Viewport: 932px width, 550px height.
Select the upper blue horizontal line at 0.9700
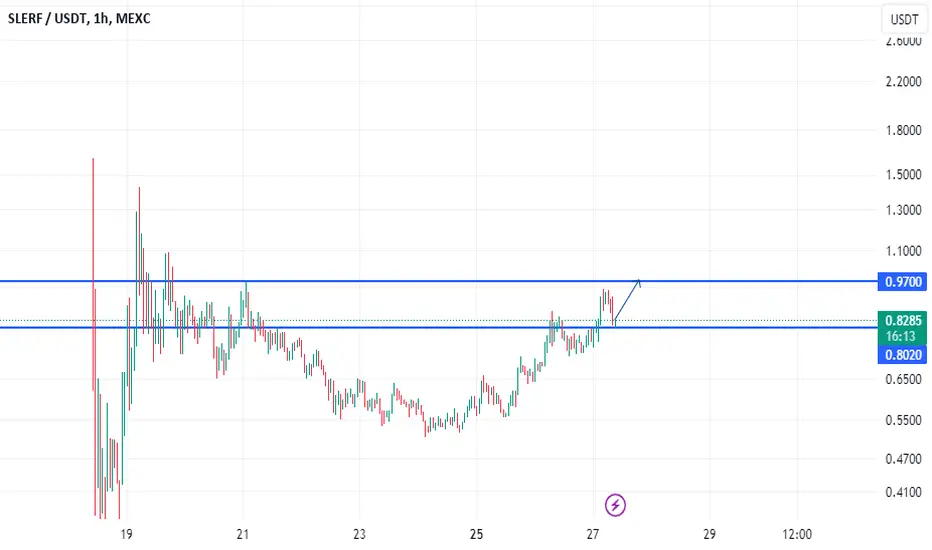coord(439,281)
